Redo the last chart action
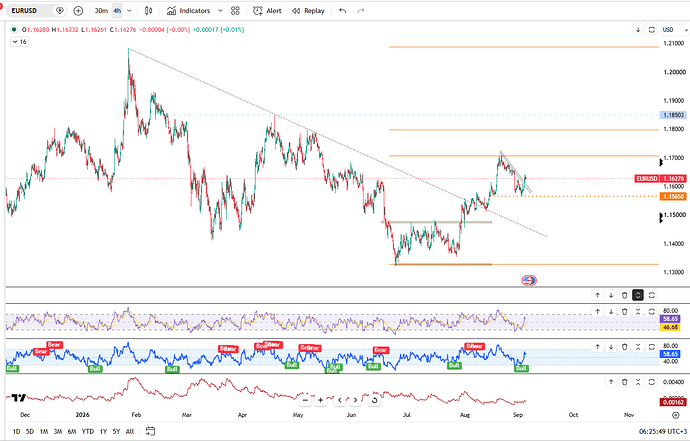This screenshot has width=690, height=441. [x=361, y=11]
